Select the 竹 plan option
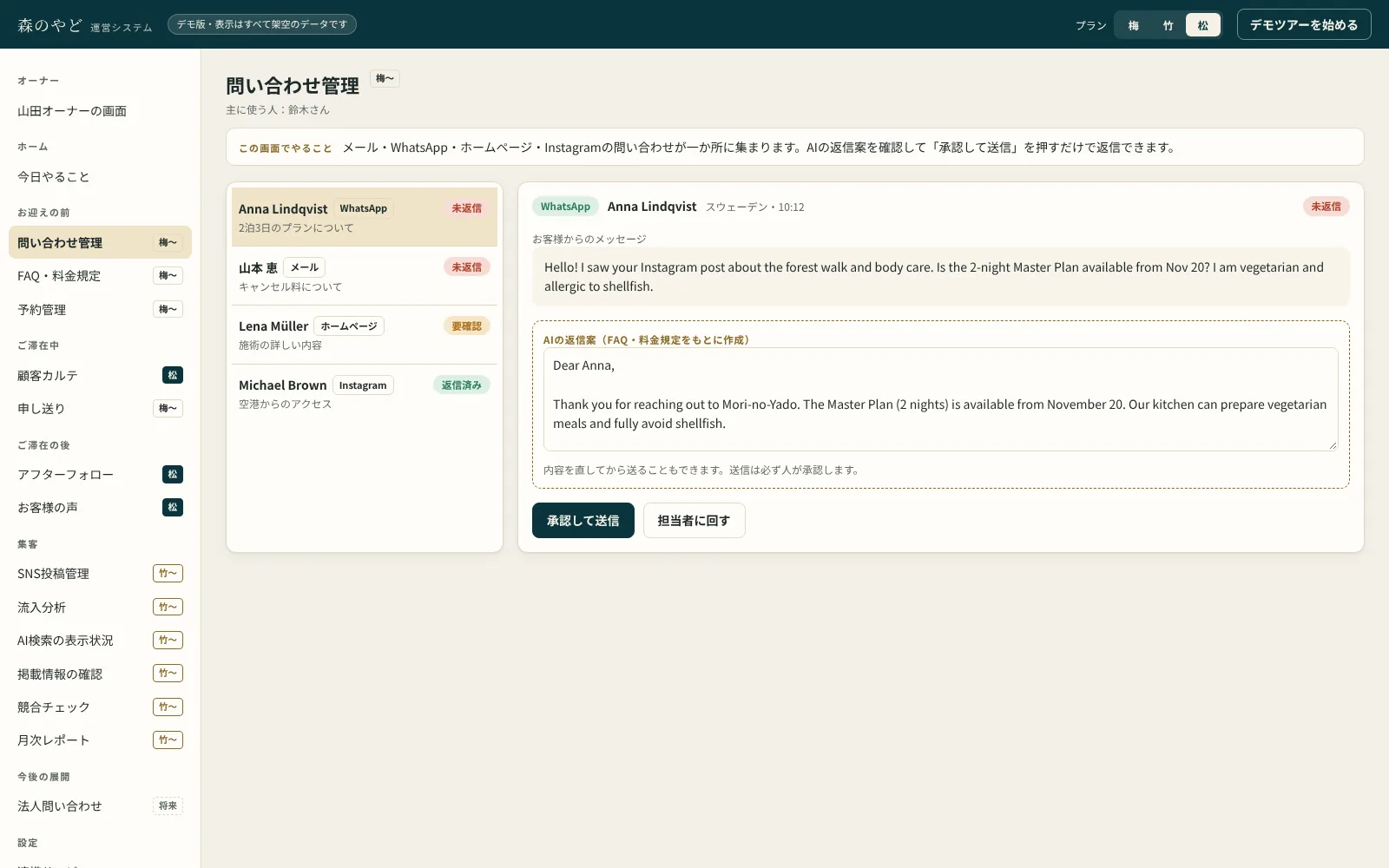This screenshot has width=1389, height=868. tap(1168, 25)
